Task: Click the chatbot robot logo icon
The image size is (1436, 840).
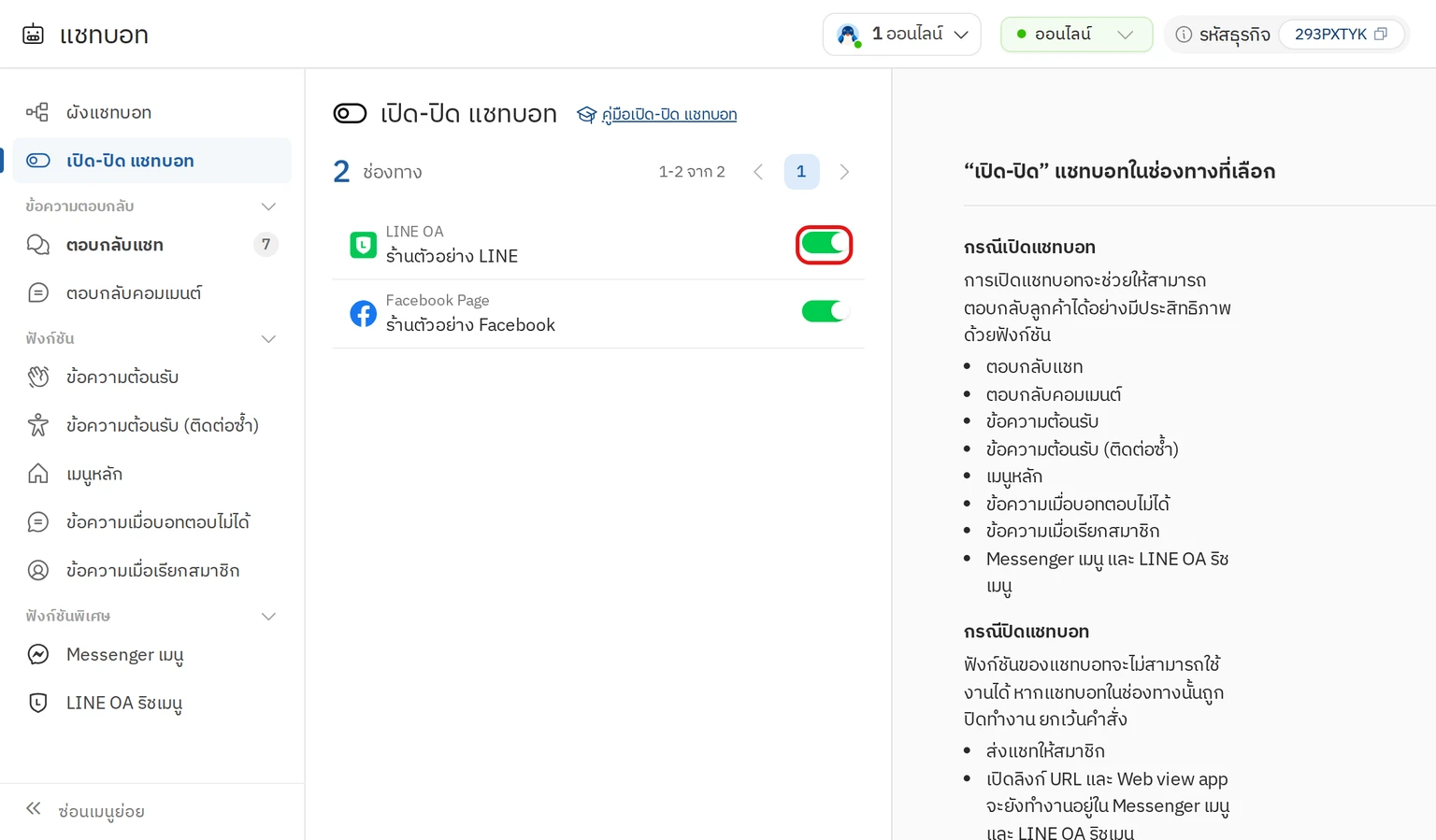Action: coord(33,35)
